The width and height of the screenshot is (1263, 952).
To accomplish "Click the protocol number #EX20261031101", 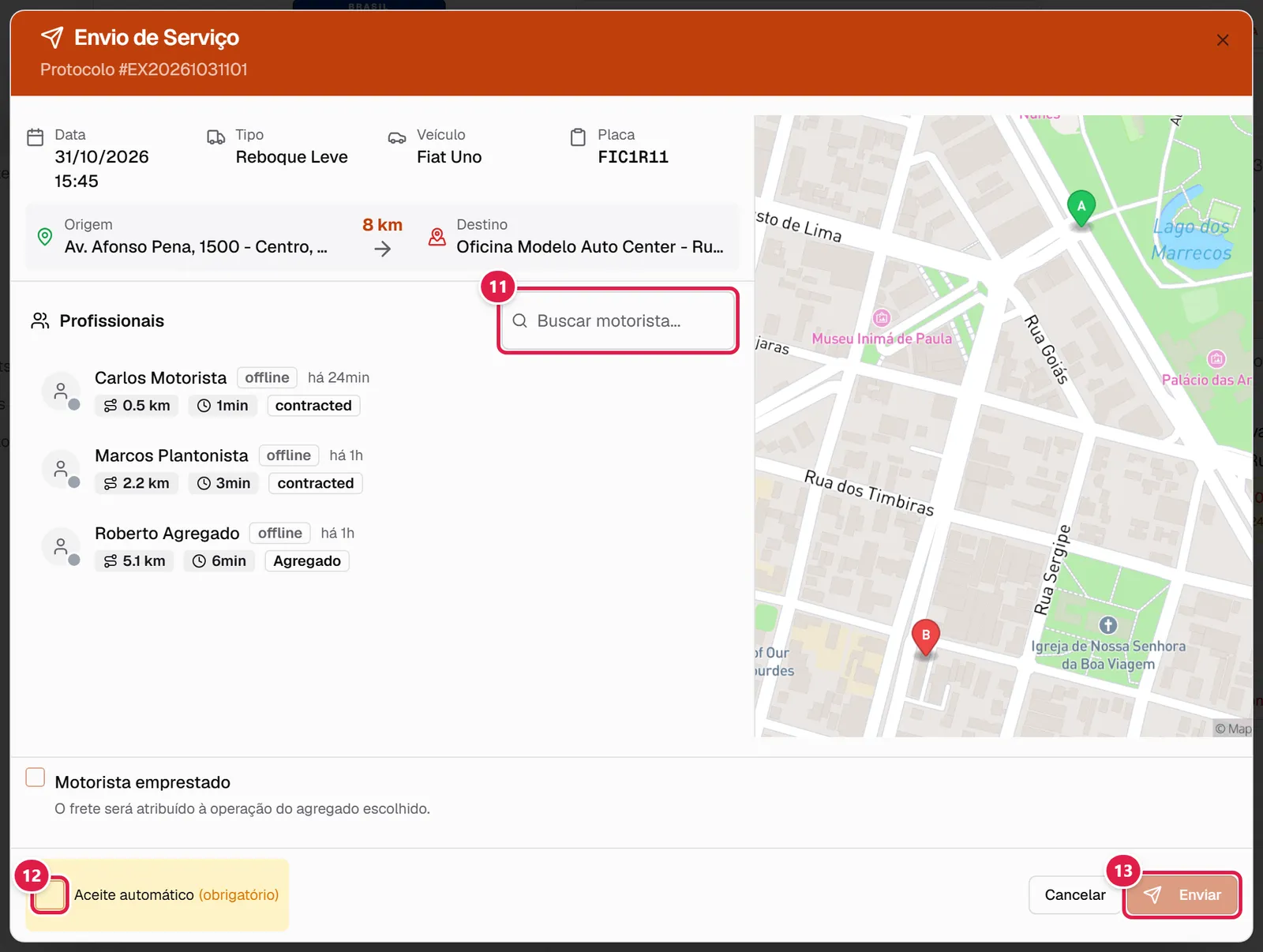I will pos(183,69).
